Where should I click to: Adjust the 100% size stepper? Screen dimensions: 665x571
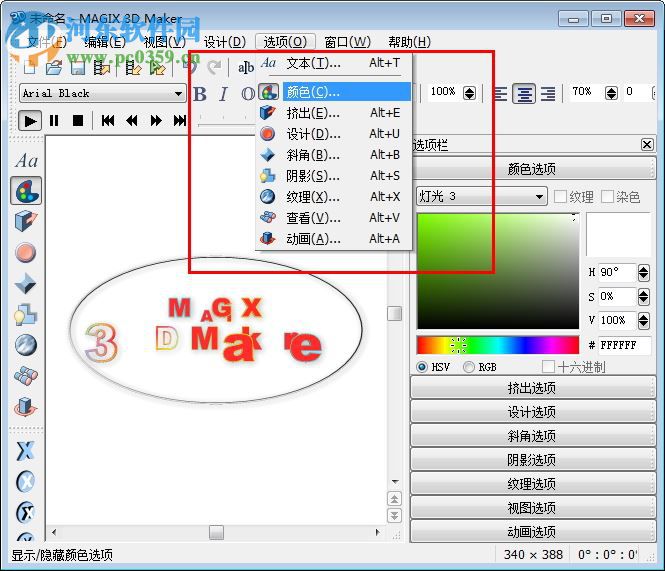(x=469, y=92)
